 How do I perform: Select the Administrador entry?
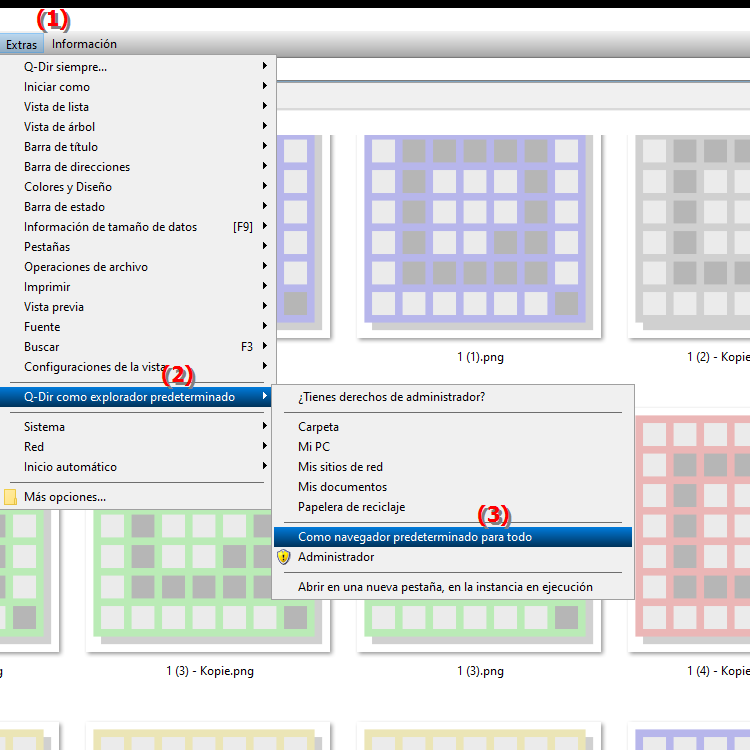(453, 557)
